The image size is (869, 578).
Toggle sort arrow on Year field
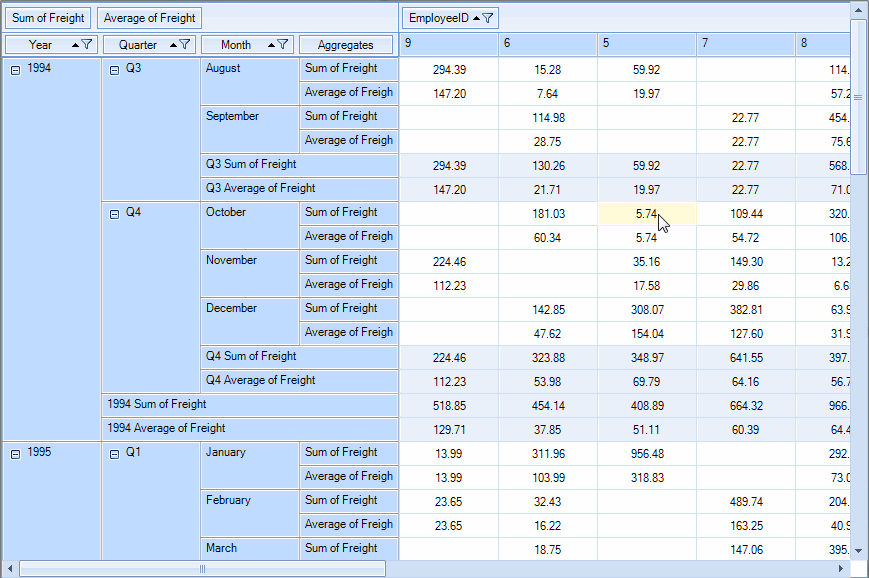point(75,45)
